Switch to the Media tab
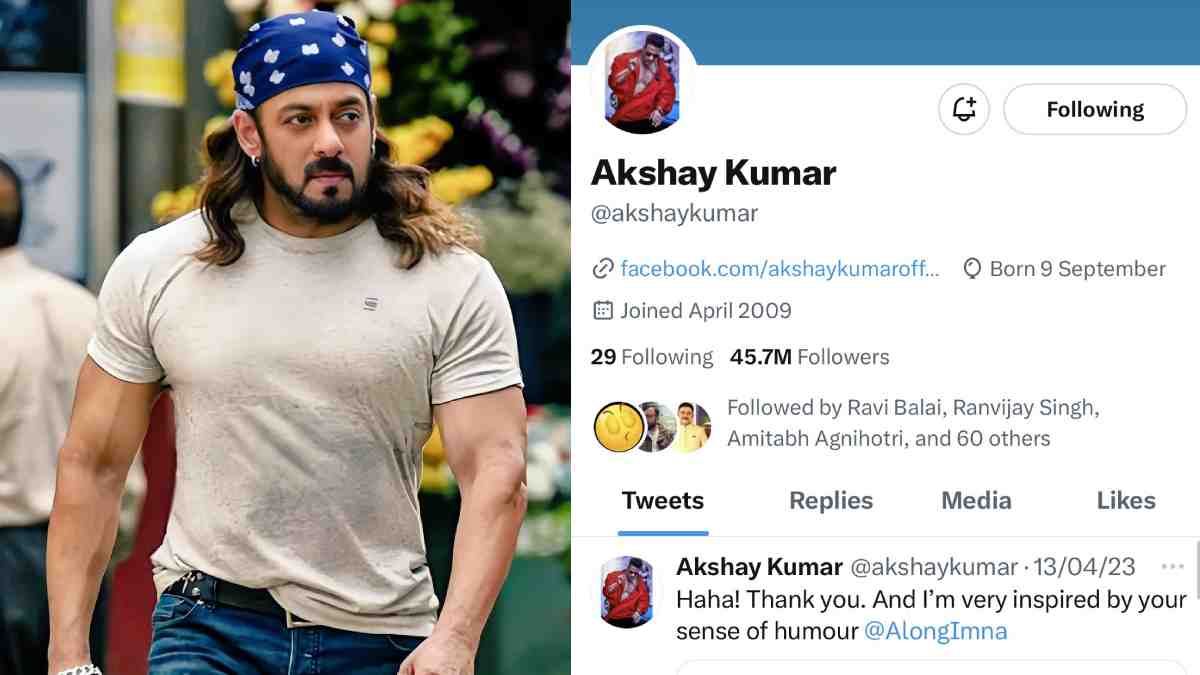 976,501
